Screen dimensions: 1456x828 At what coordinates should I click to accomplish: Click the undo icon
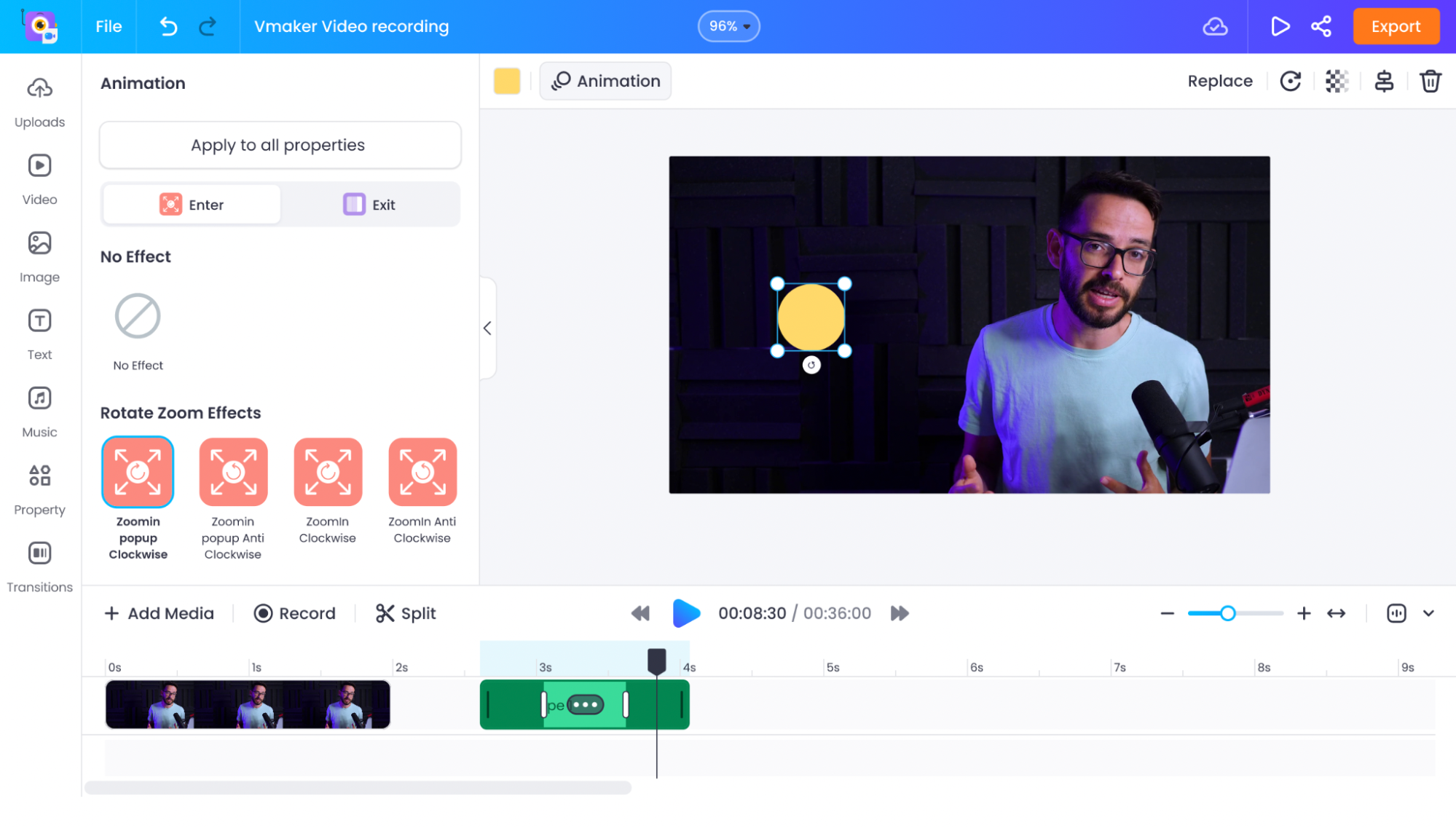click(x=167, y=27)
